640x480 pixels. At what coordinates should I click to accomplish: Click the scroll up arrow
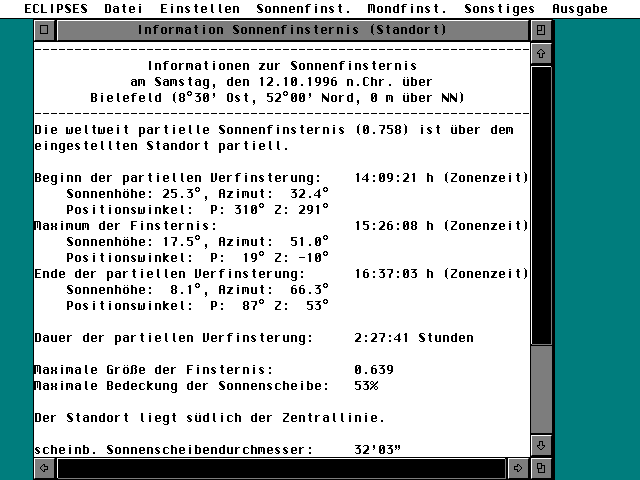(x=541, y=52)
